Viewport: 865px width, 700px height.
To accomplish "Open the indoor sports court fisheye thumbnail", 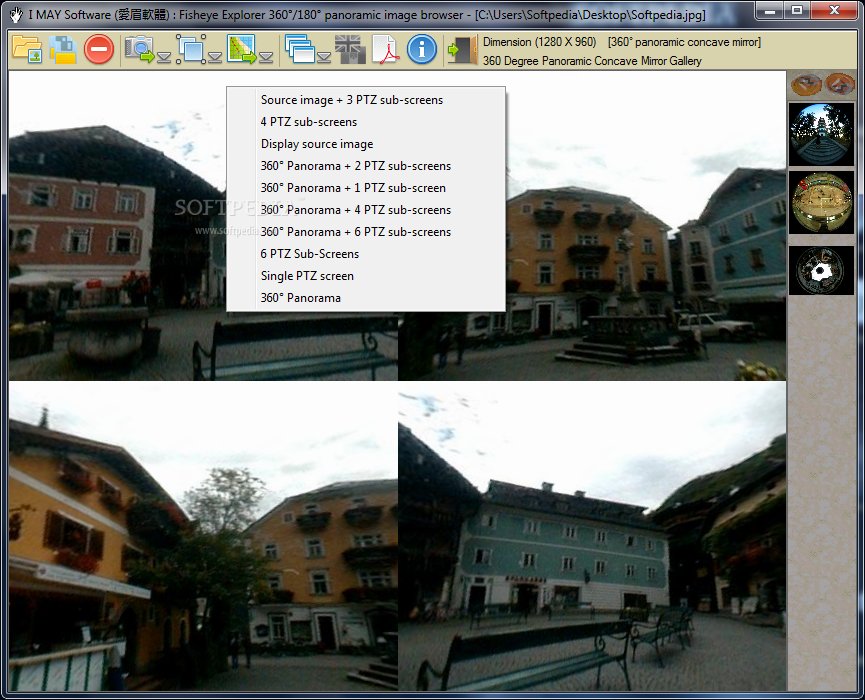I will [821, 202].
